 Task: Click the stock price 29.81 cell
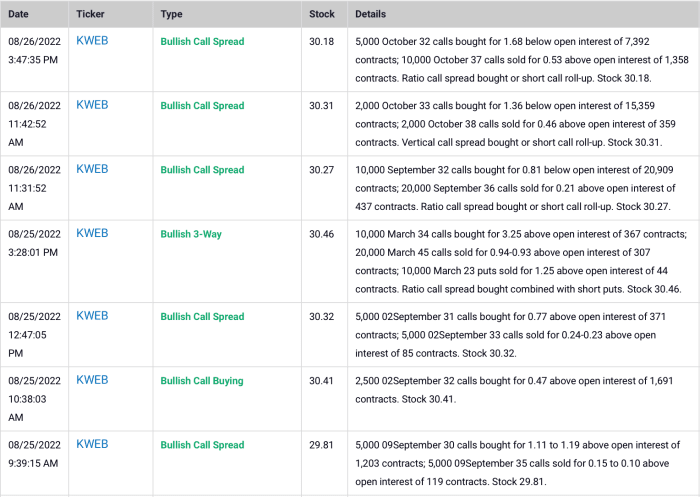[x=322, y=445]
